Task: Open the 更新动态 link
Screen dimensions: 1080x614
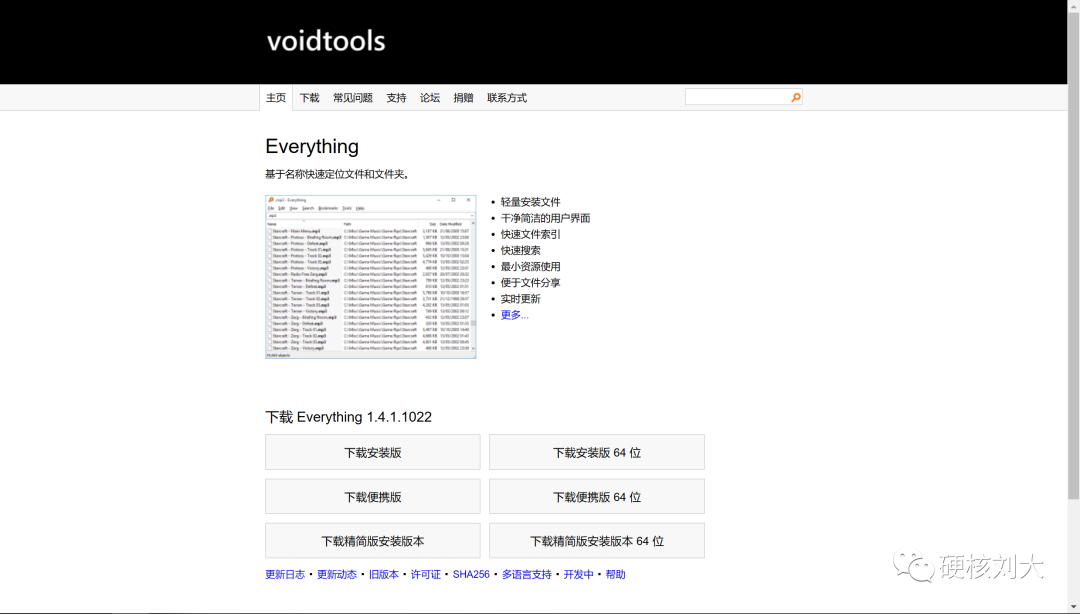Action: coord(337,574)
